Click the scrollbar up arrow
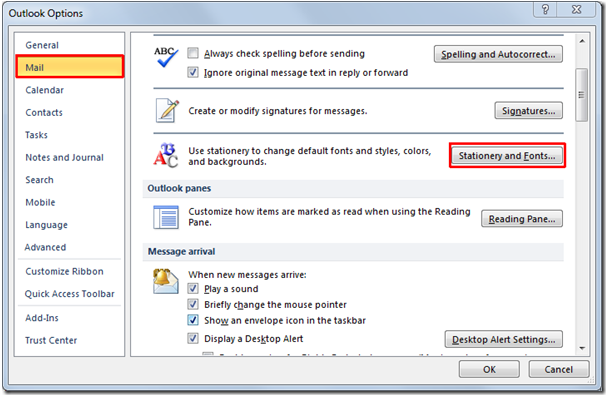This screenshot has width=606, height=395. coord(582,41)
